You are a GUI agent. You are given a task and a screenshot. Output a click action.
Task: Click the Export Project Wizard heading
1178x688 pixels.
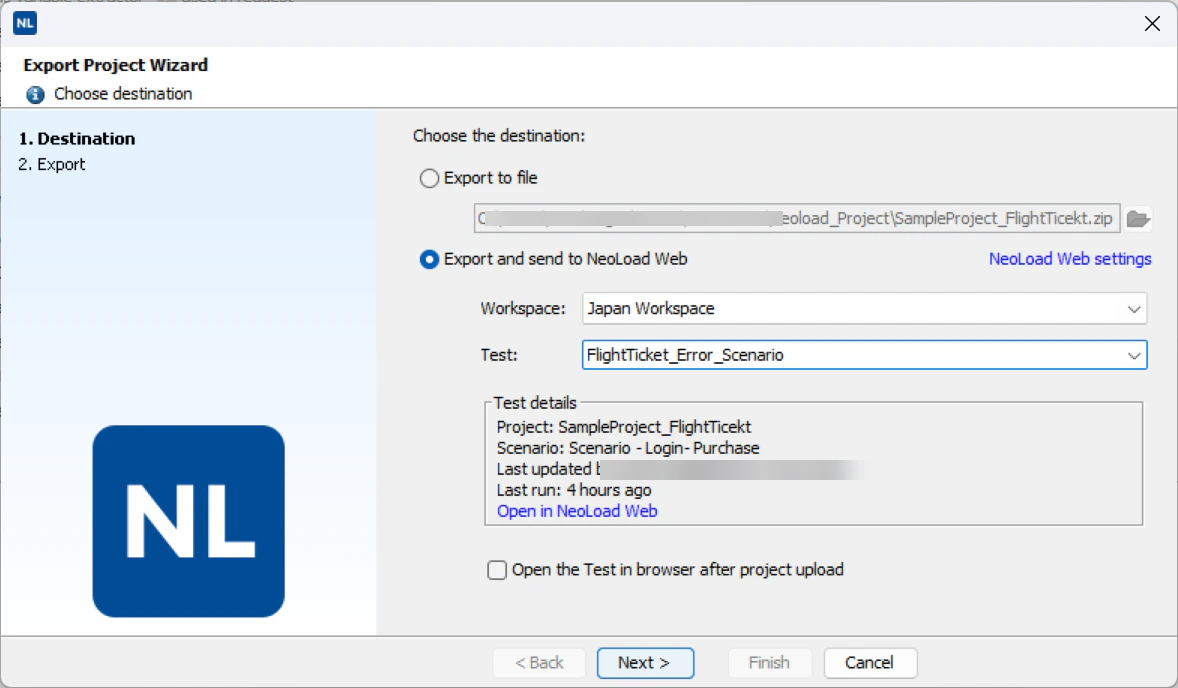(116, 65)
